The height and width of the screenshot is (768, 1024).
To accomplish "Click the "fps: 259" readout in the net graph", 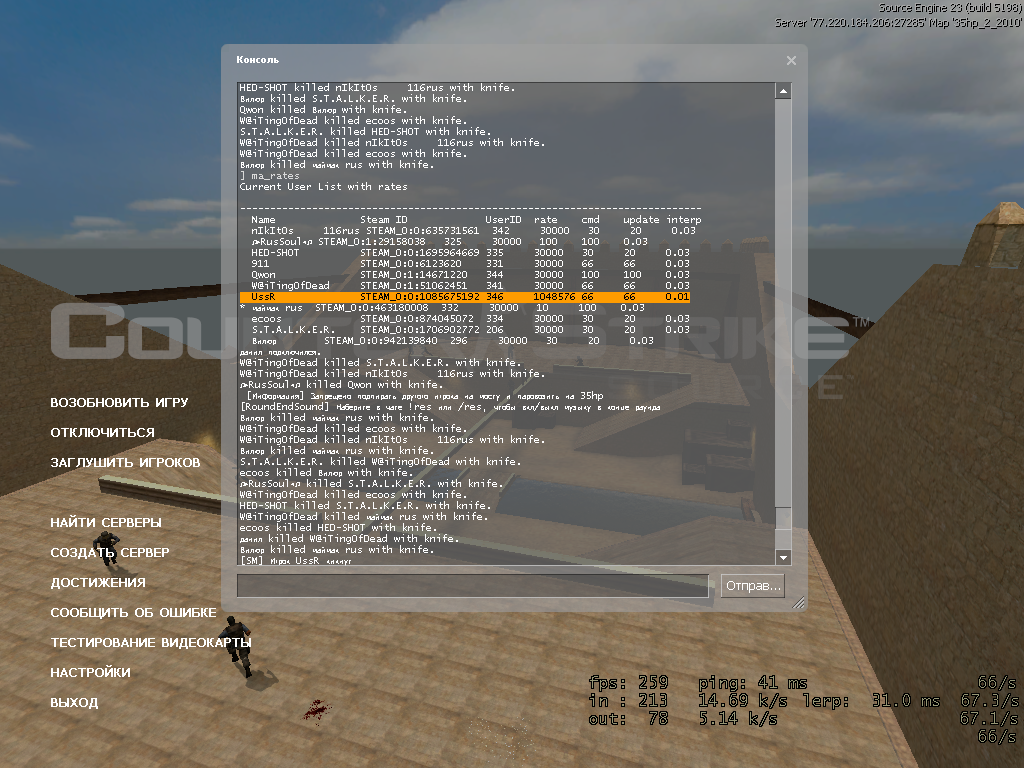I will point(628,683).
